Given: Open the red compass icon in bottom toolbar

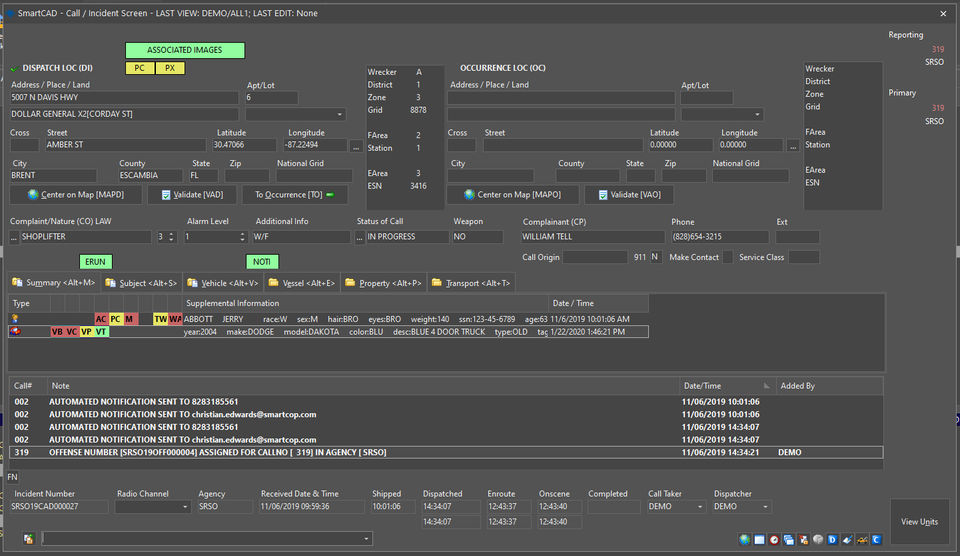Looking at the screenshot, I should [x=774, y=539].
